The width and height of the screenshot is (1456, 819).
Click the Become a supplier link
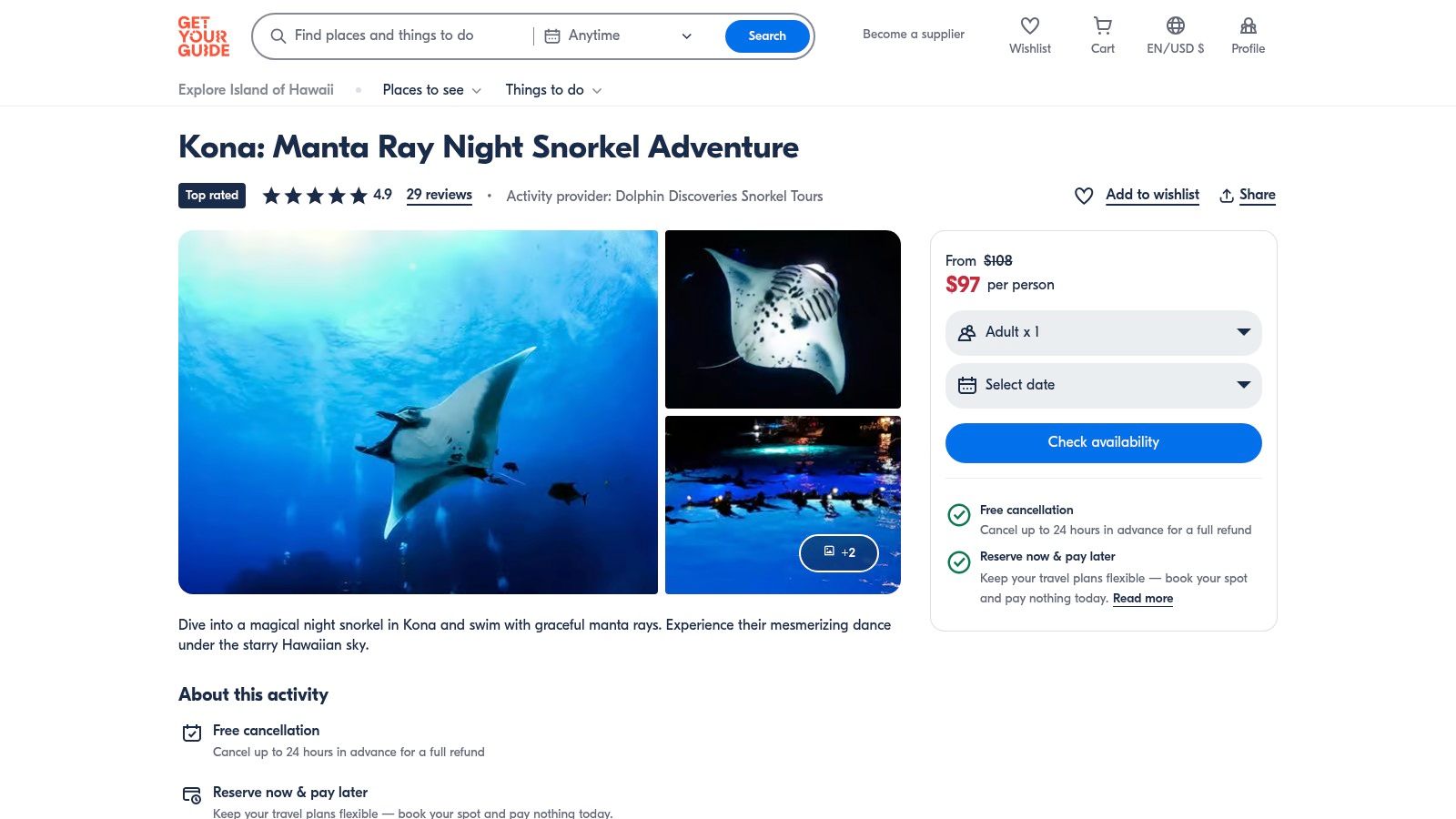(913, 35)
